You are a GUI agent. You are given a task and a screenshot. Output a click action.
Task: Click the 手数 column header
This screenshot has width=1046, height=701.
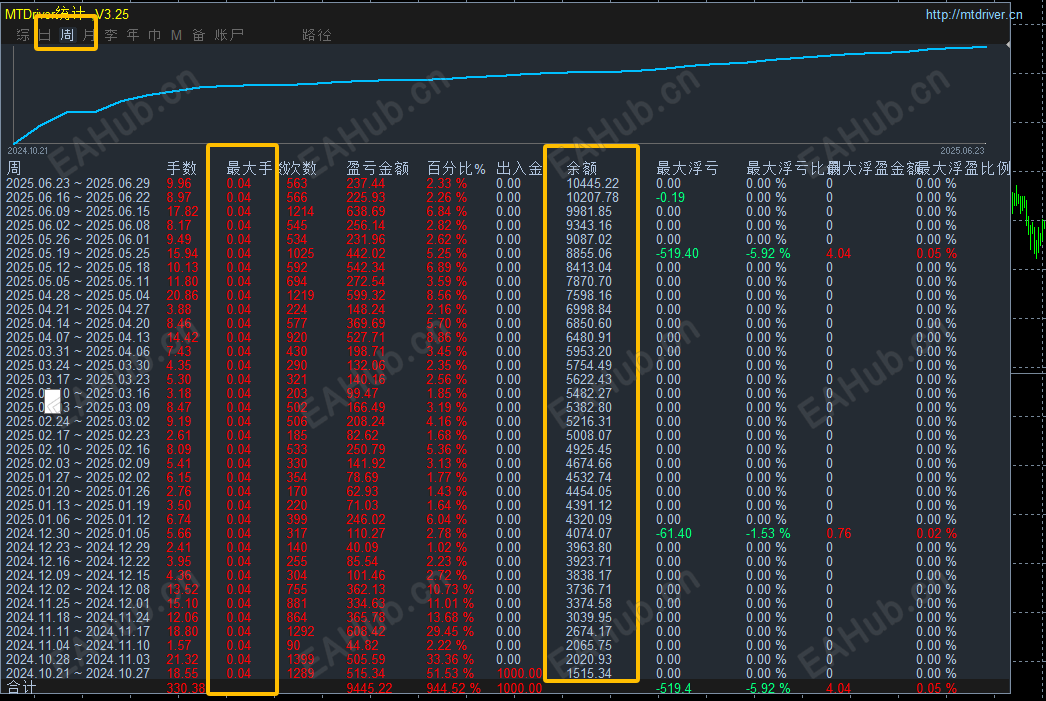click(181, 168)
